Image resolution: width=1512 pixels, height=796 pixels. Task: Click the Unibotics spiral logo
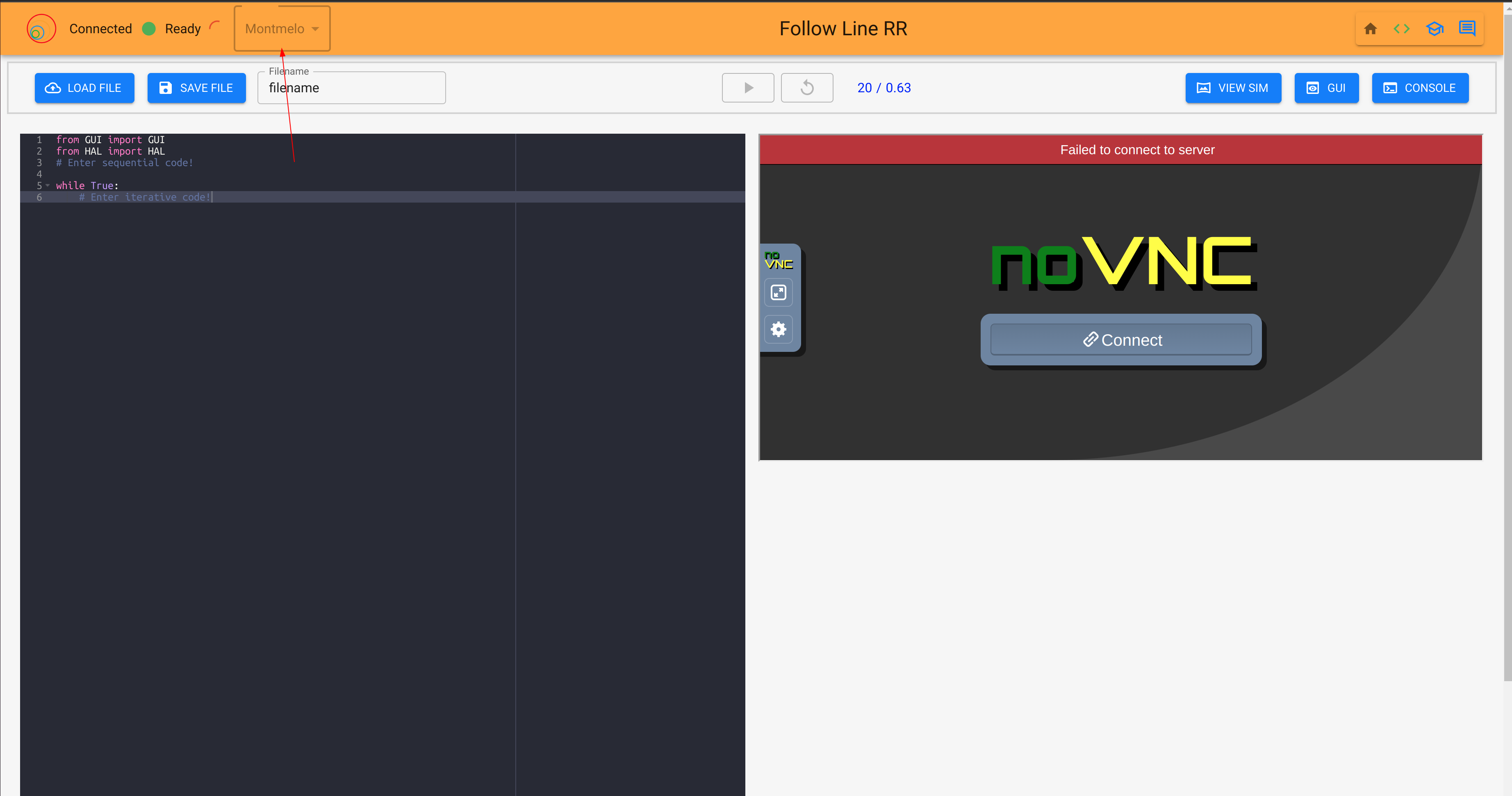pos(41,28)
